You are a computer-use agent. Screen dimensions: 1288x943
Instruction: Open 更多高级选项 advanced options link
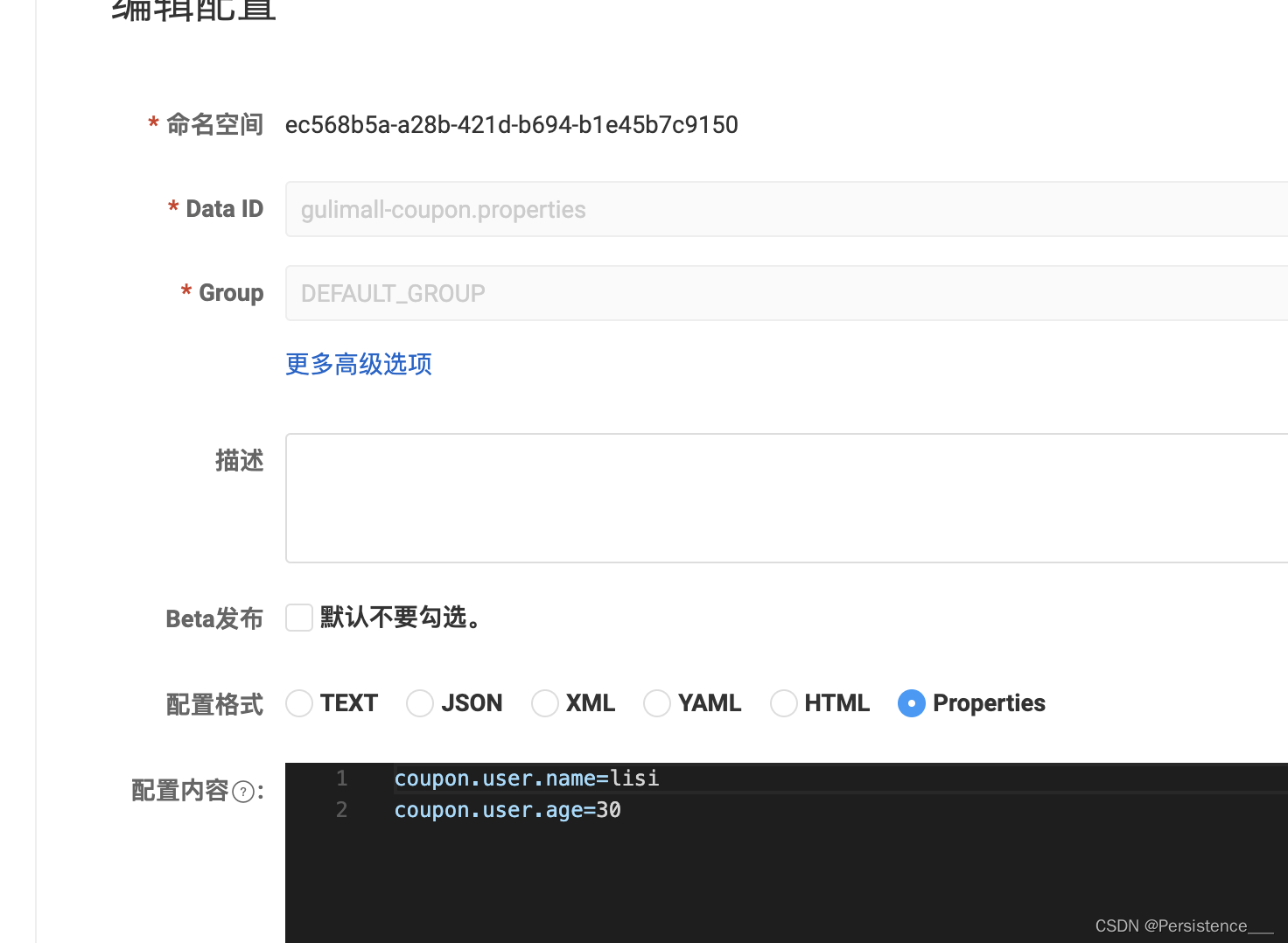[359, 364]
